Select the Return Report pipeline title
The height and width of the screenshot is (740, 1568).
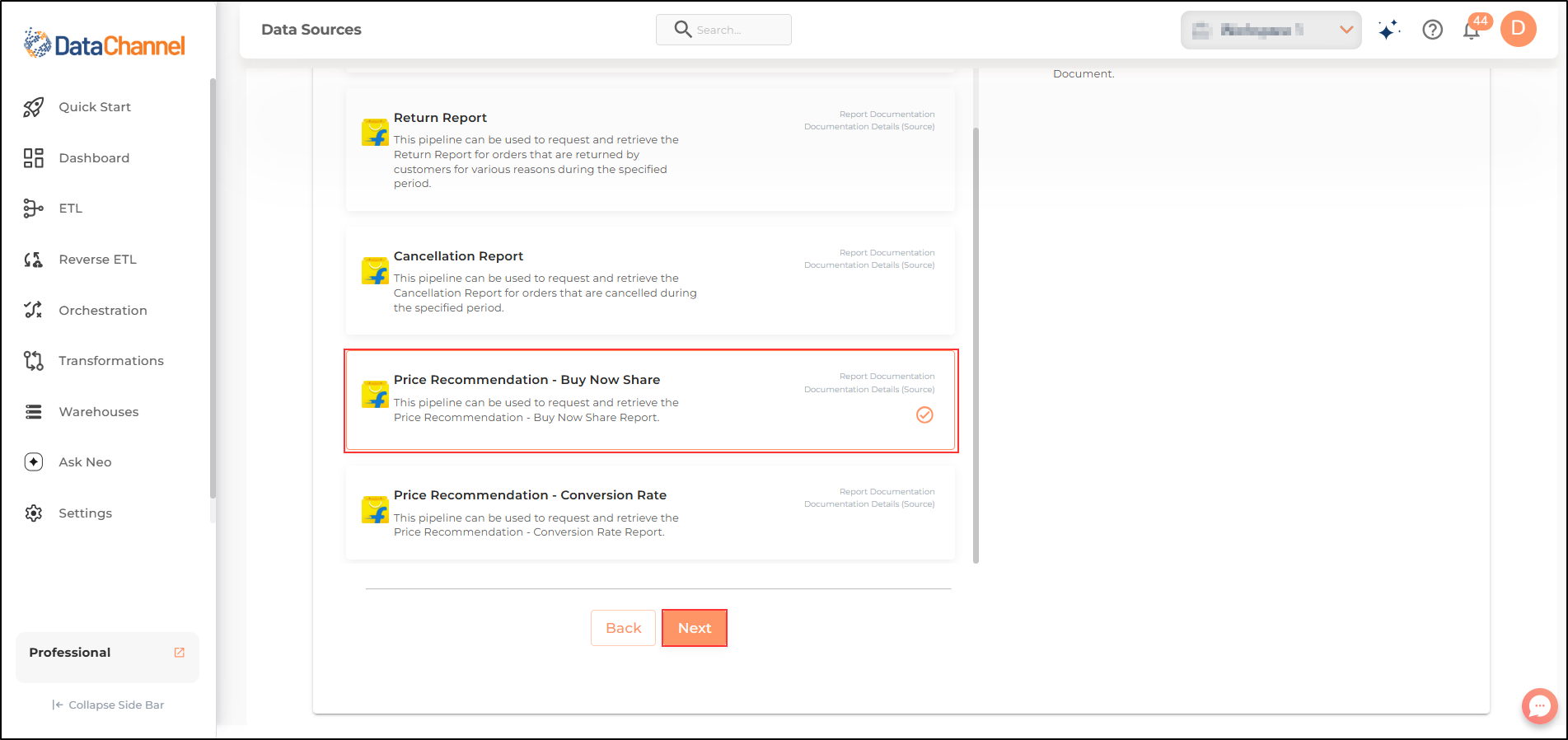(x=440, y=118)
